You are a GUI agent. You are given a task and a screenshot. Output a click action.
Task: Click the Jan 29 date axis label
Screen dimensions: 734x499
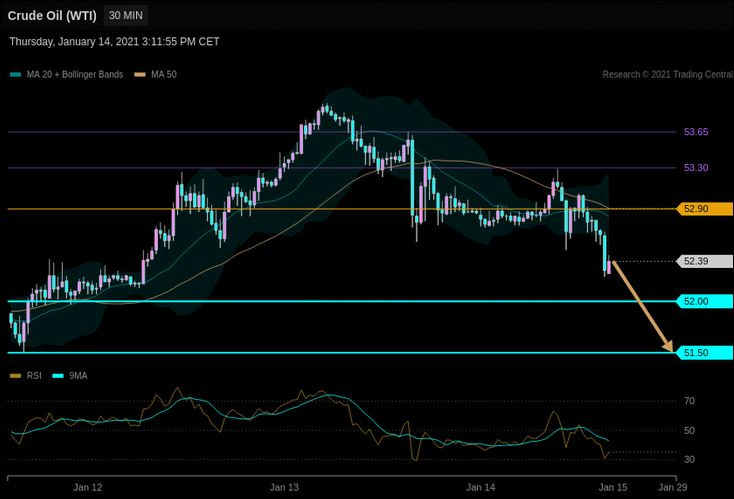(x=673, y=487)
